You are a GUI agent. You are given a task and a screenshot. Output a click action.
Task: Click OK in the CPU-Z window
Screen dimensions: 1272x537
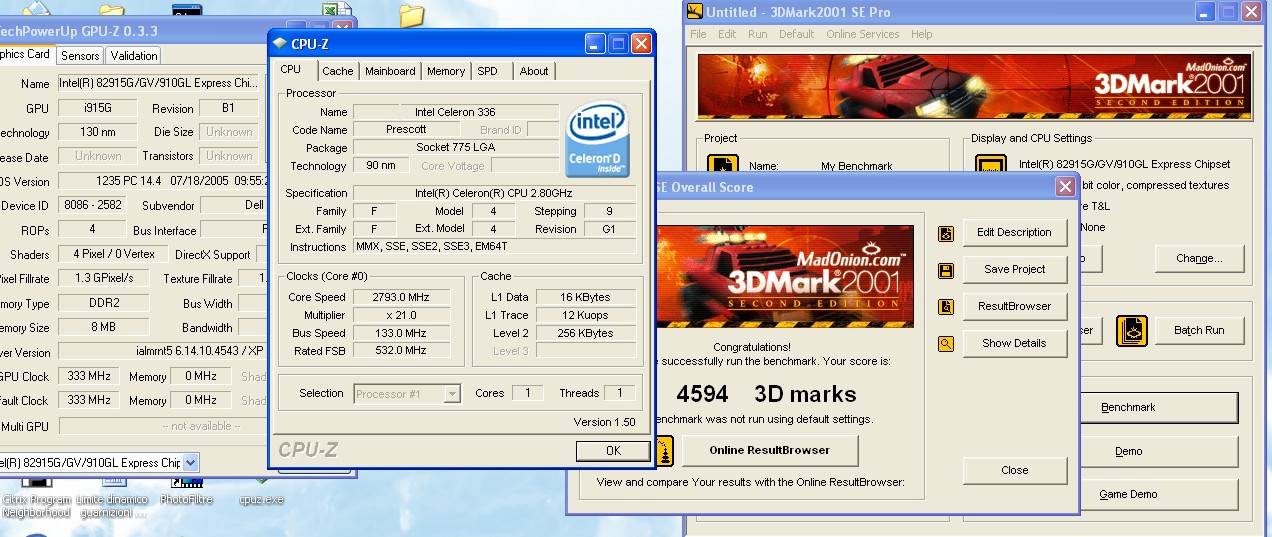(613, 451)
